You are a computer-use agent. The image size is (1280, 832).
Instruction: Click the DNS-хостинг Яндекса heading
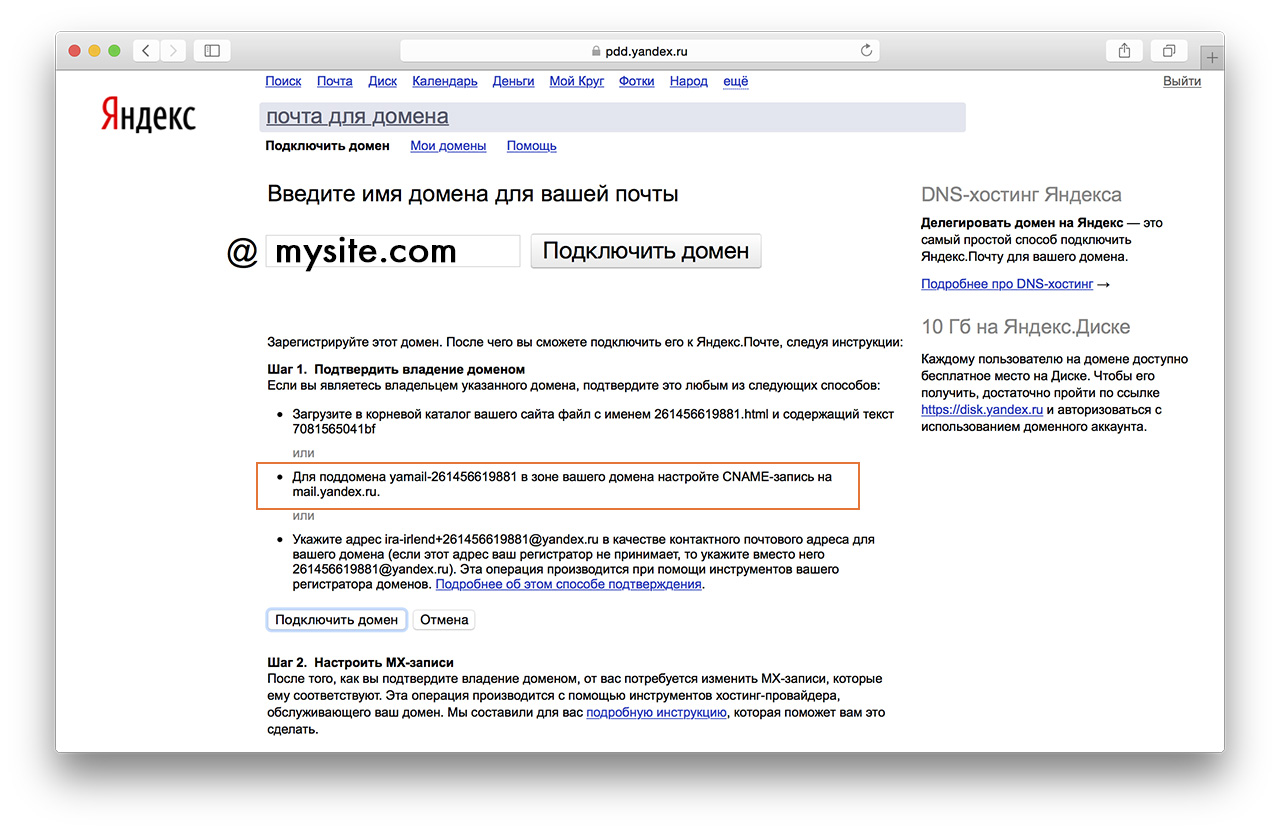(1021, 195)
